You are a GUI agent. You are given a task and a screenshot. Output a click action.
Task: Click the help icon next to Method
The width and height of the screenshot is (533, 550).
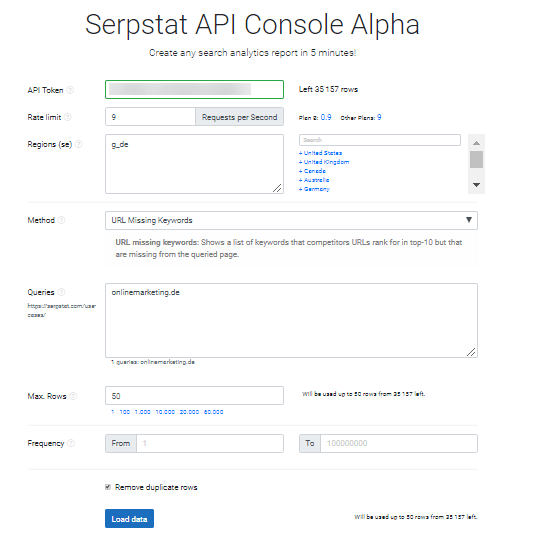(x=61, y=220)
